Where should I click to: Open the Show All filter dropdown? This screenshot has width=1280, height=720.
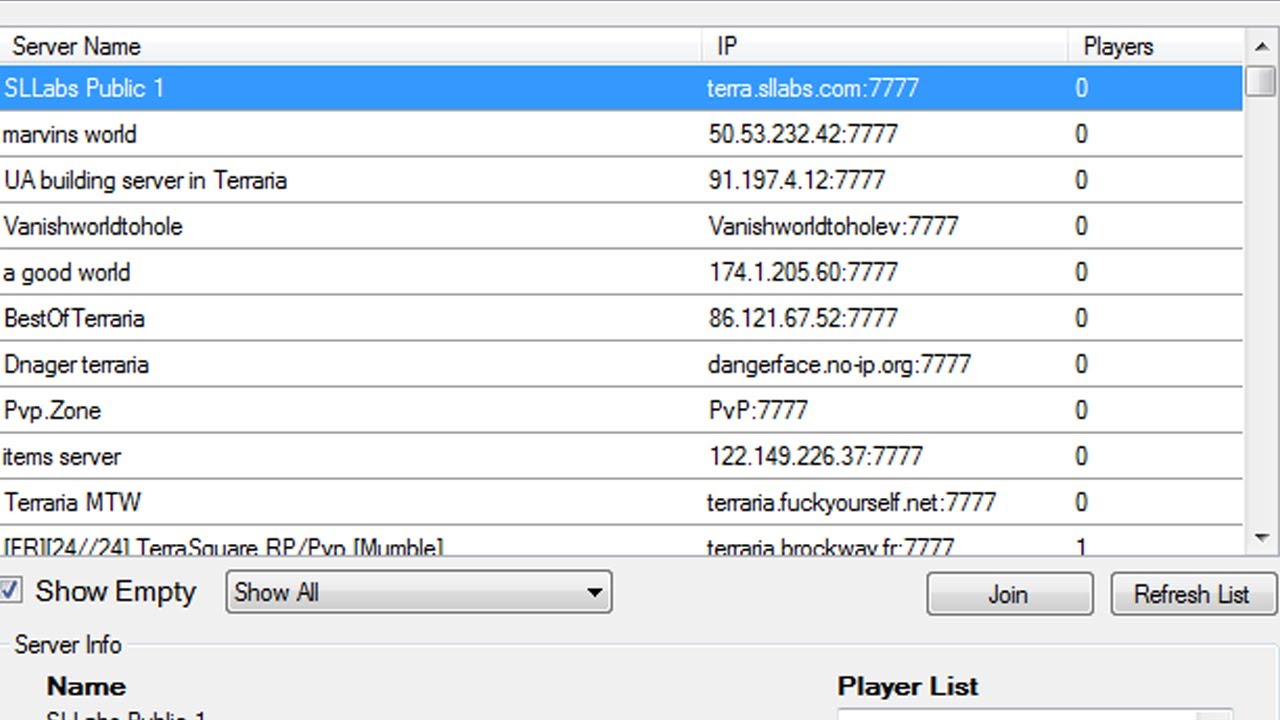418,592
